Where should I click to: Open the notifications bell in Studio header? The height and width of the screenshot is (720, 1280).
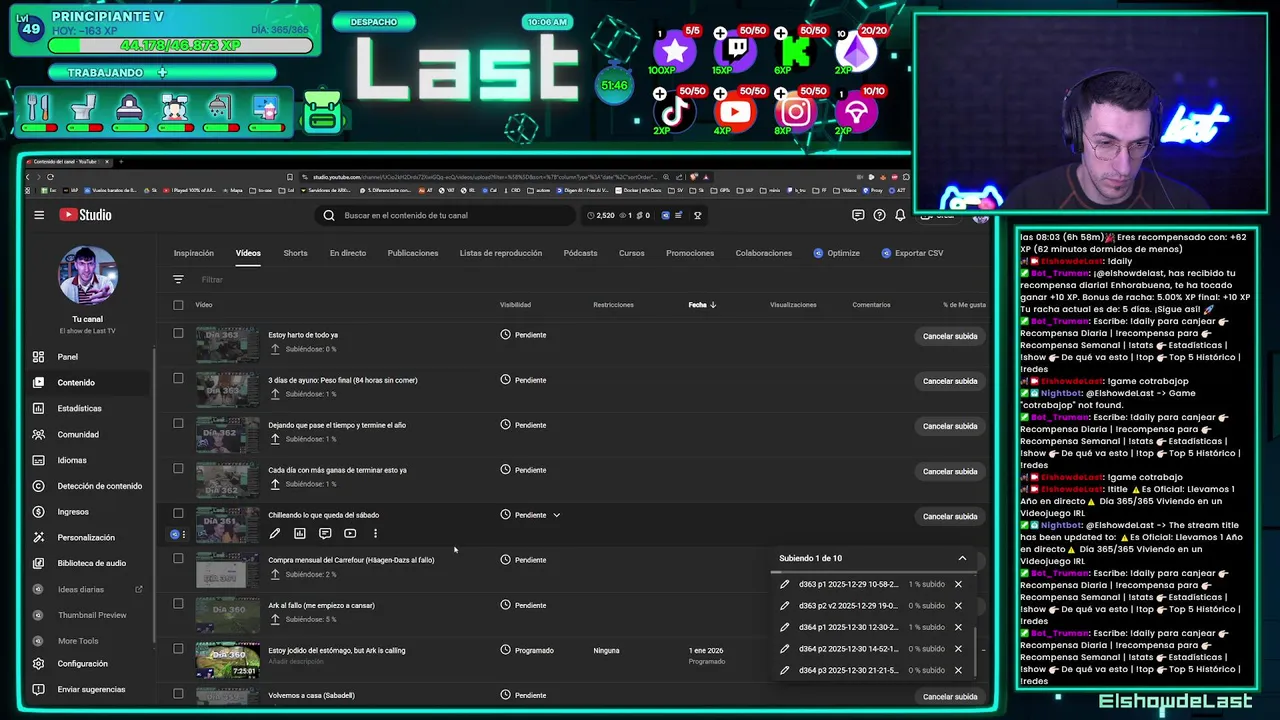tap(900, 215)
